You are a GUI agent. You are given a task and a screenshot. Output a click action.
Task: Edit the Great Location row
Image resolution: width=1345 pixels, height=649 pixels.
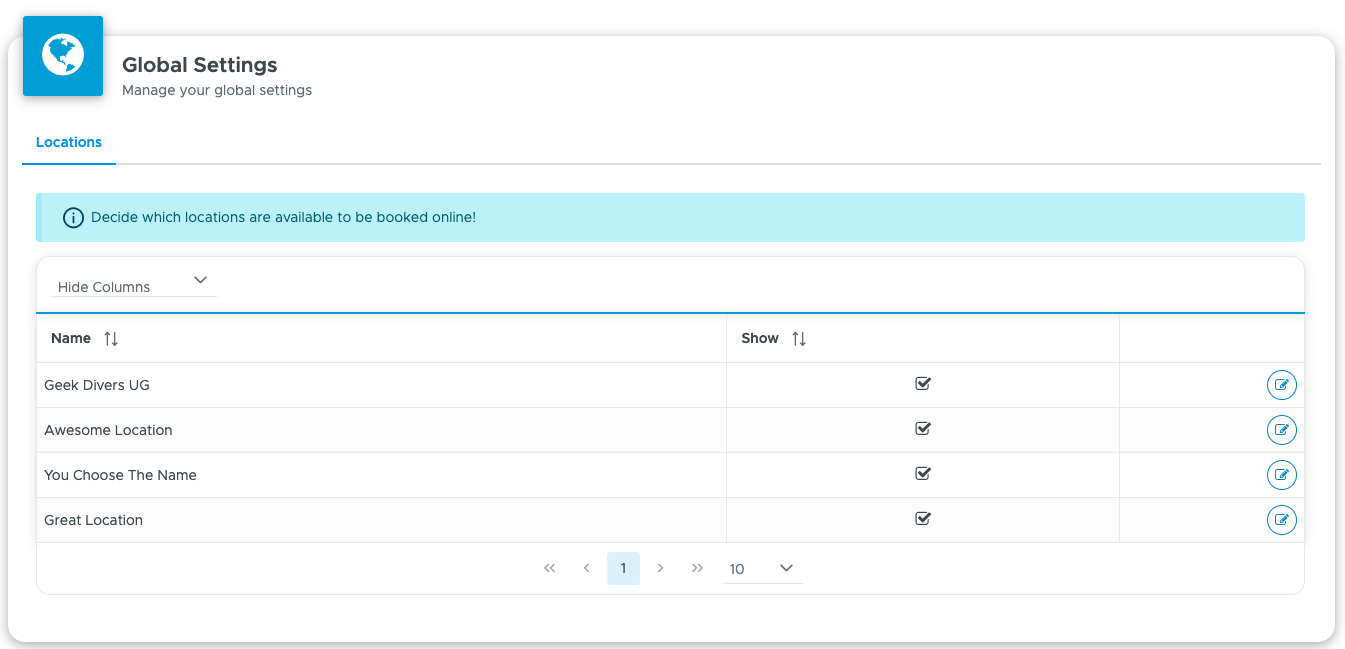1281,520
